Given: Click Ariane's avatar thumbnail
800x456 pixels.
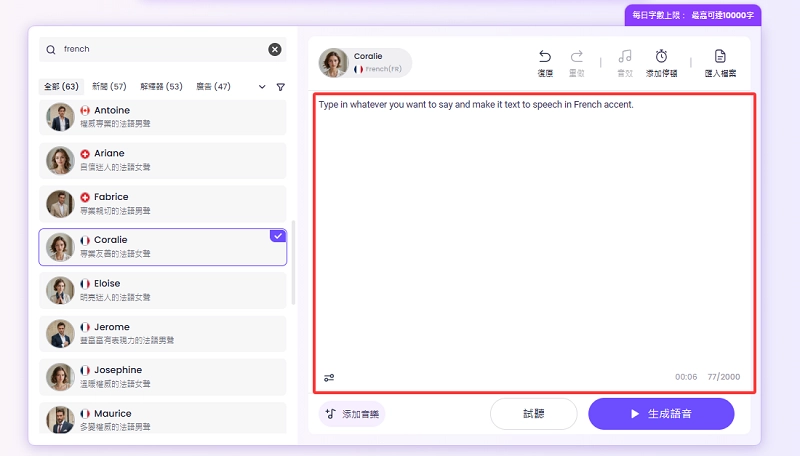Looking at the screenshot, I should (x=60, y=160).
